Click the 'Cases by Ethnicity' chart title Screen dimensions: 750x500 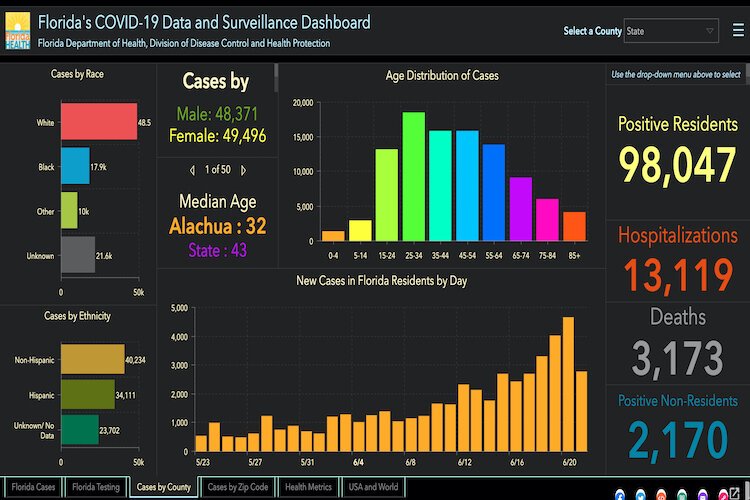(77, 316)
